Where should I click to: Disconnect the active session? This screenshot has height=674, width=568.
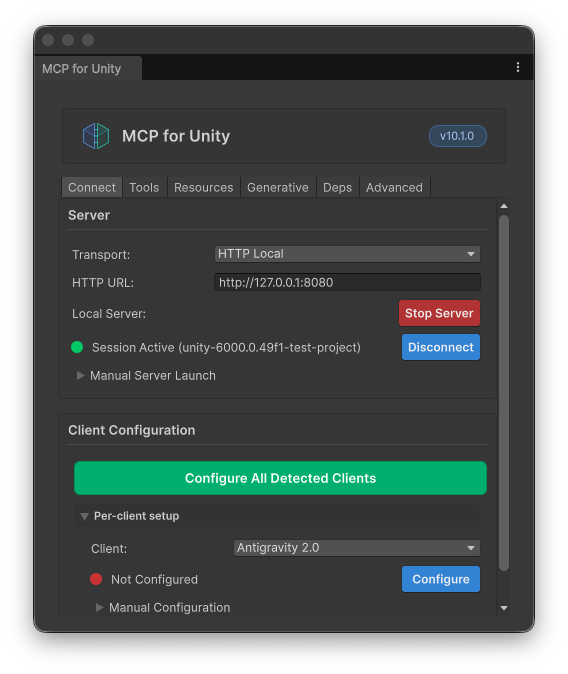click(441, 347)
